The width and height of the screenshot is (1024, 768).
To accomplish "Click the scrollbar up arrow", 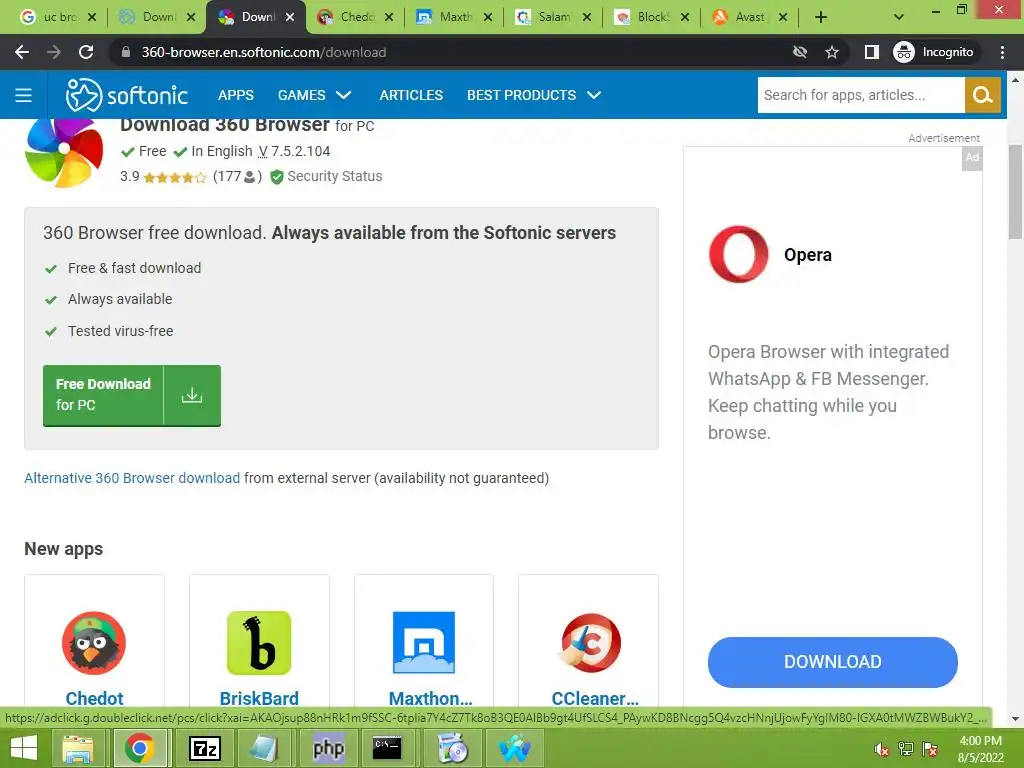I will click(1015, 80).
